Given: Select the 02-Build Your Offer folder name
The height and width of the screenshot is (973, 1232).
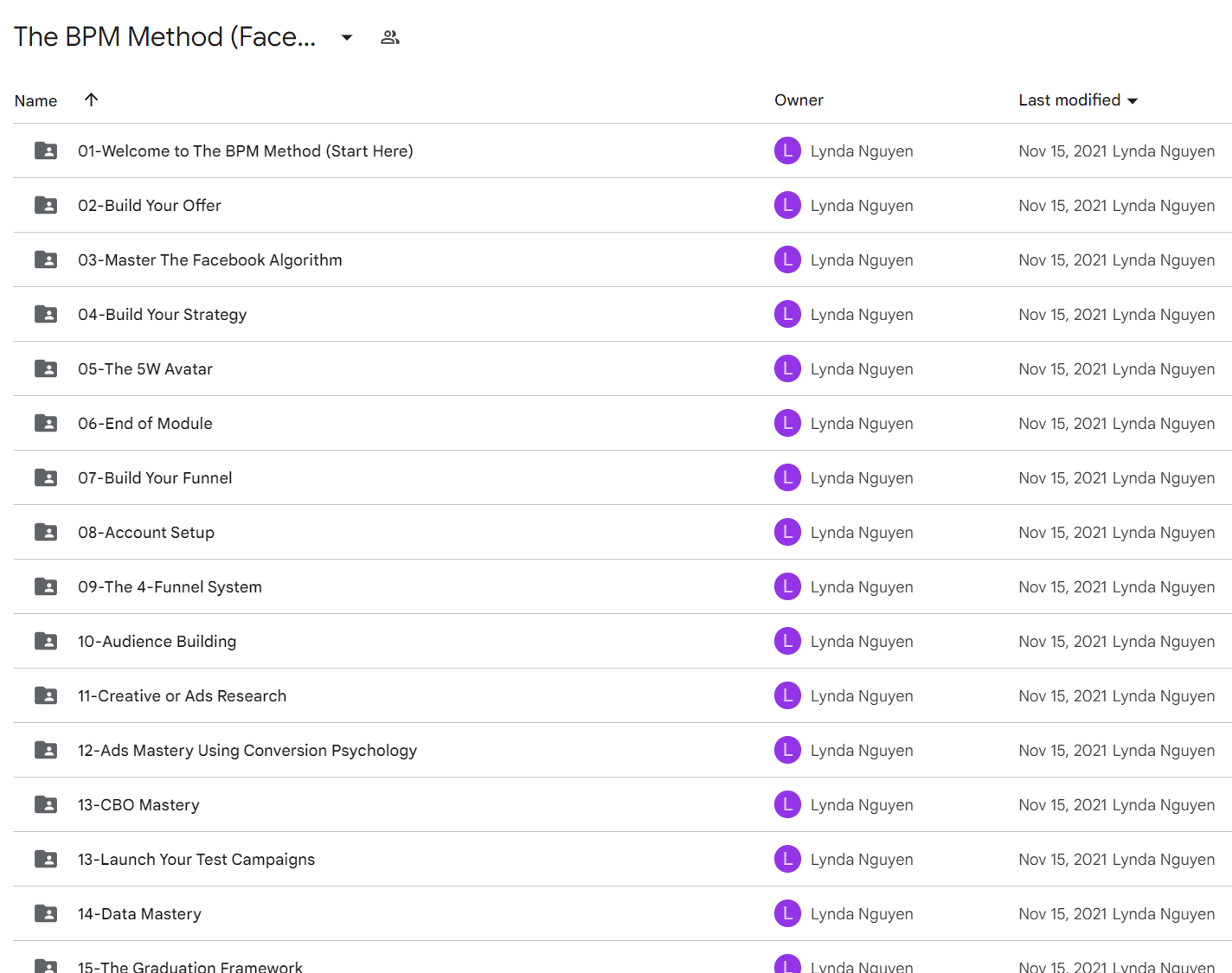Looking at the screenshot, I should click(150, 205).
